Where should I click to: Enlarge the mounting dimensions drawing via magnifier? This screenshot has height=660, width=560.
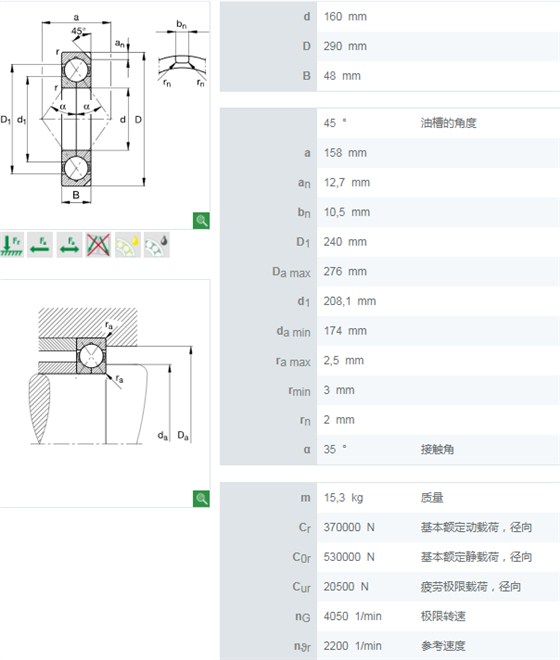pos(201,498)
